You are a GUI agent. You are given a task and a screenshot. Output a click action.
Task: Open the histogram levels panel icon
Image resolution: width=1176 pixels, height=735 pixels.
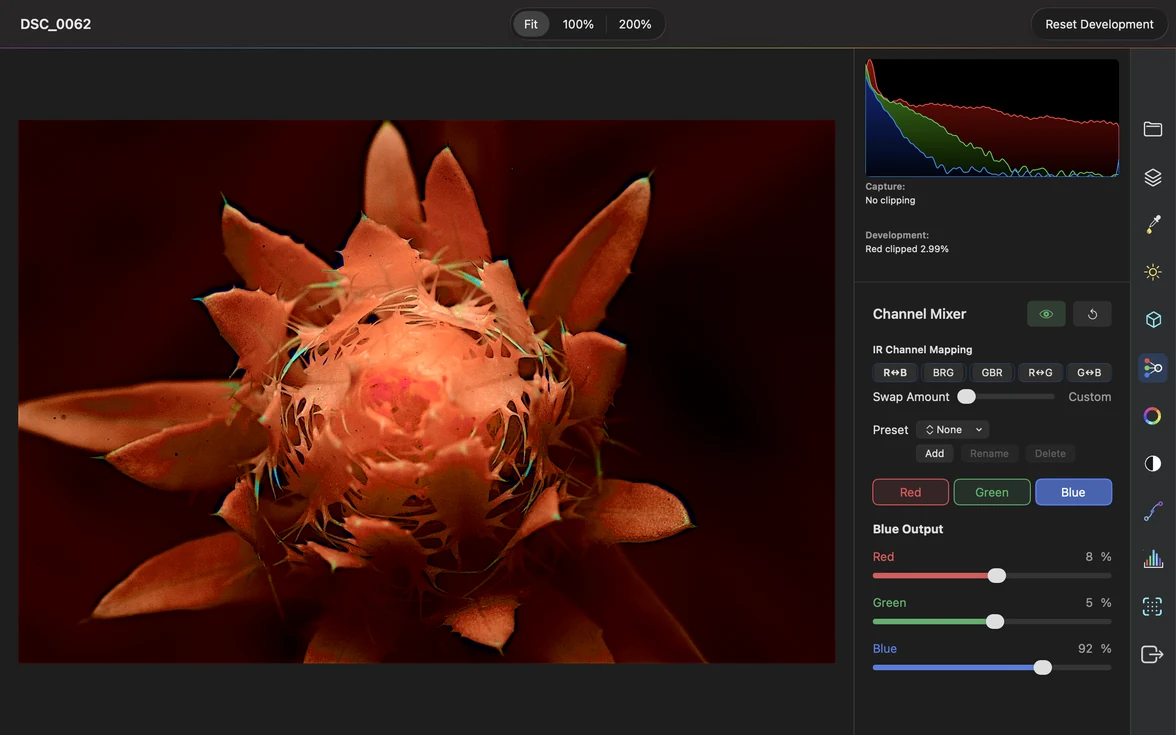[1153, 559]
